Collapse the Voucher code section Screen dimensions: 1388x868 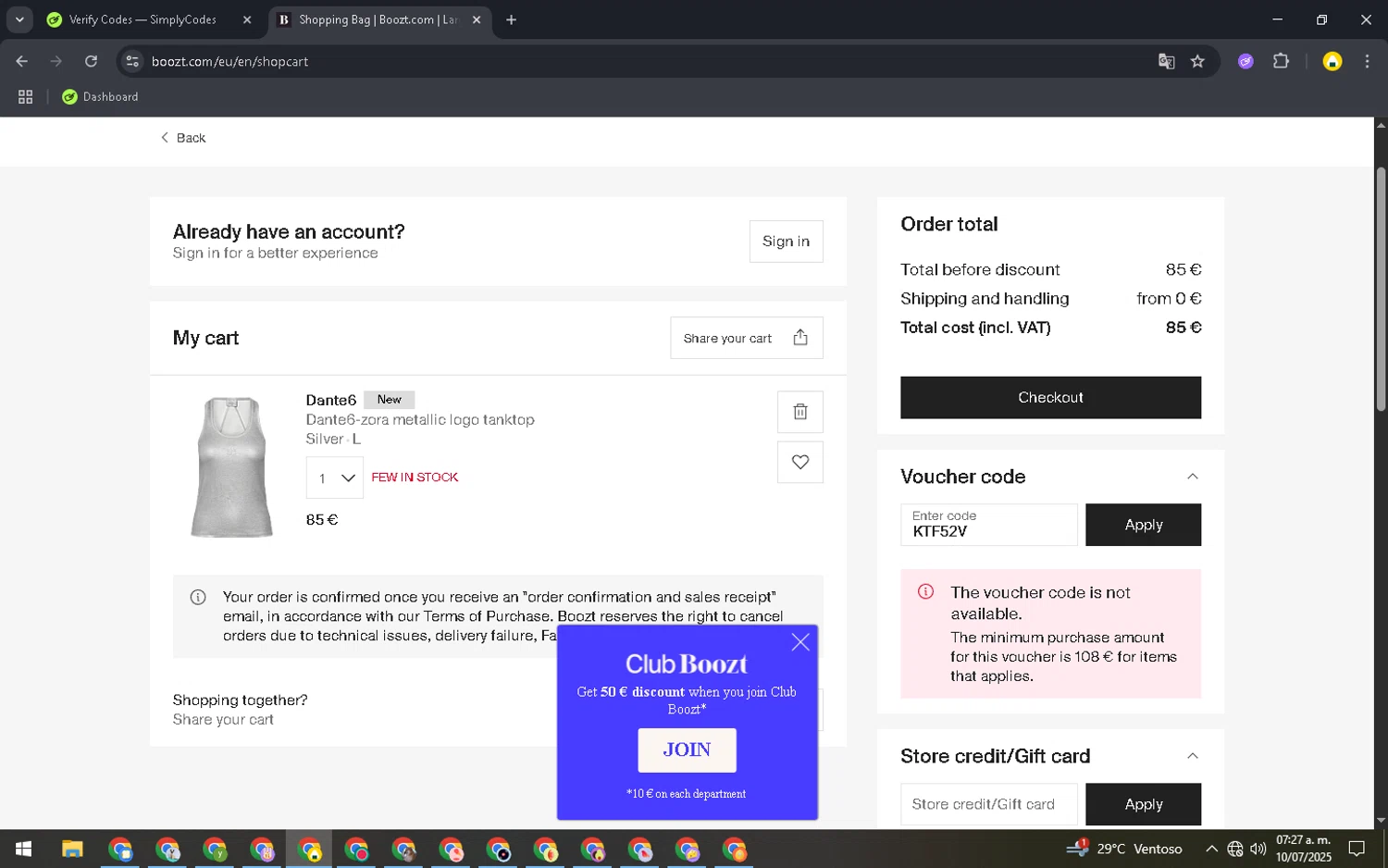[1192, 477]
